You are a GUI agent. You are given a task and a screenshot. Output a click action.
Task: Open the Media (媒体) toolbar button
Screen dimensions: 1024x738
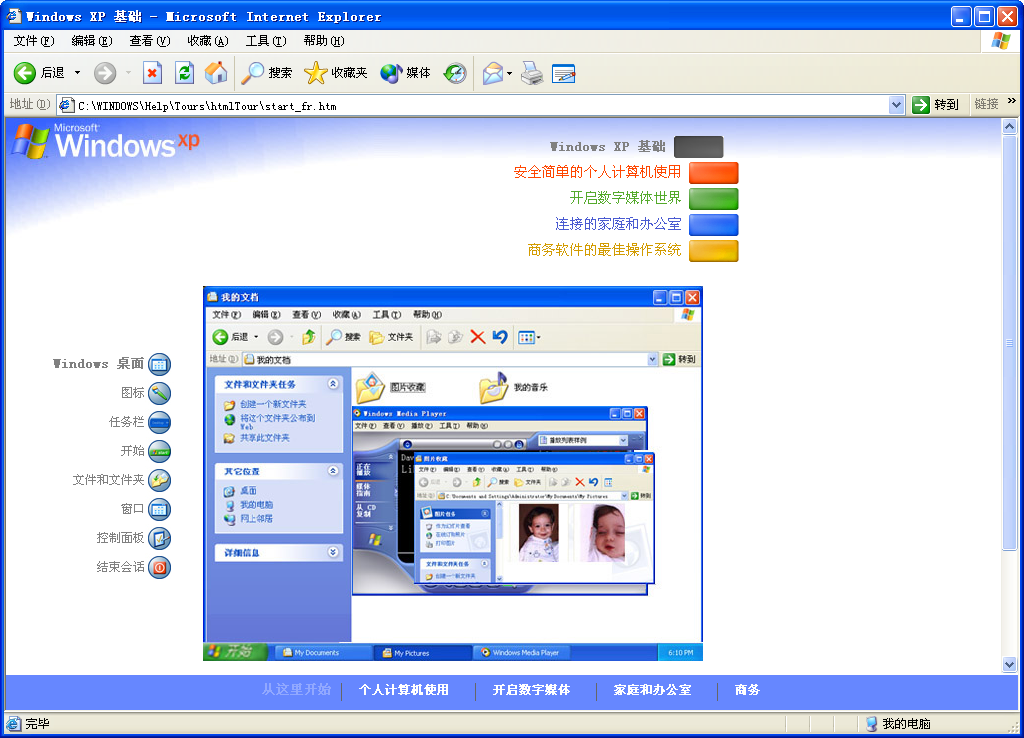406,73
